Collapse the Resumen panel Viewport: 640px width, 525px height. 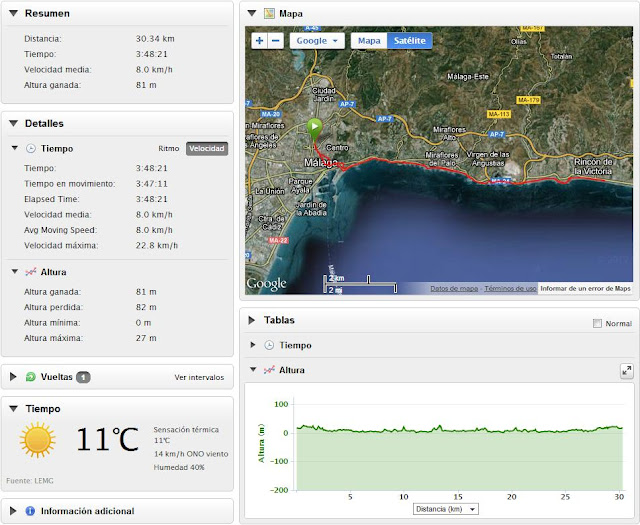click(13, 13)
